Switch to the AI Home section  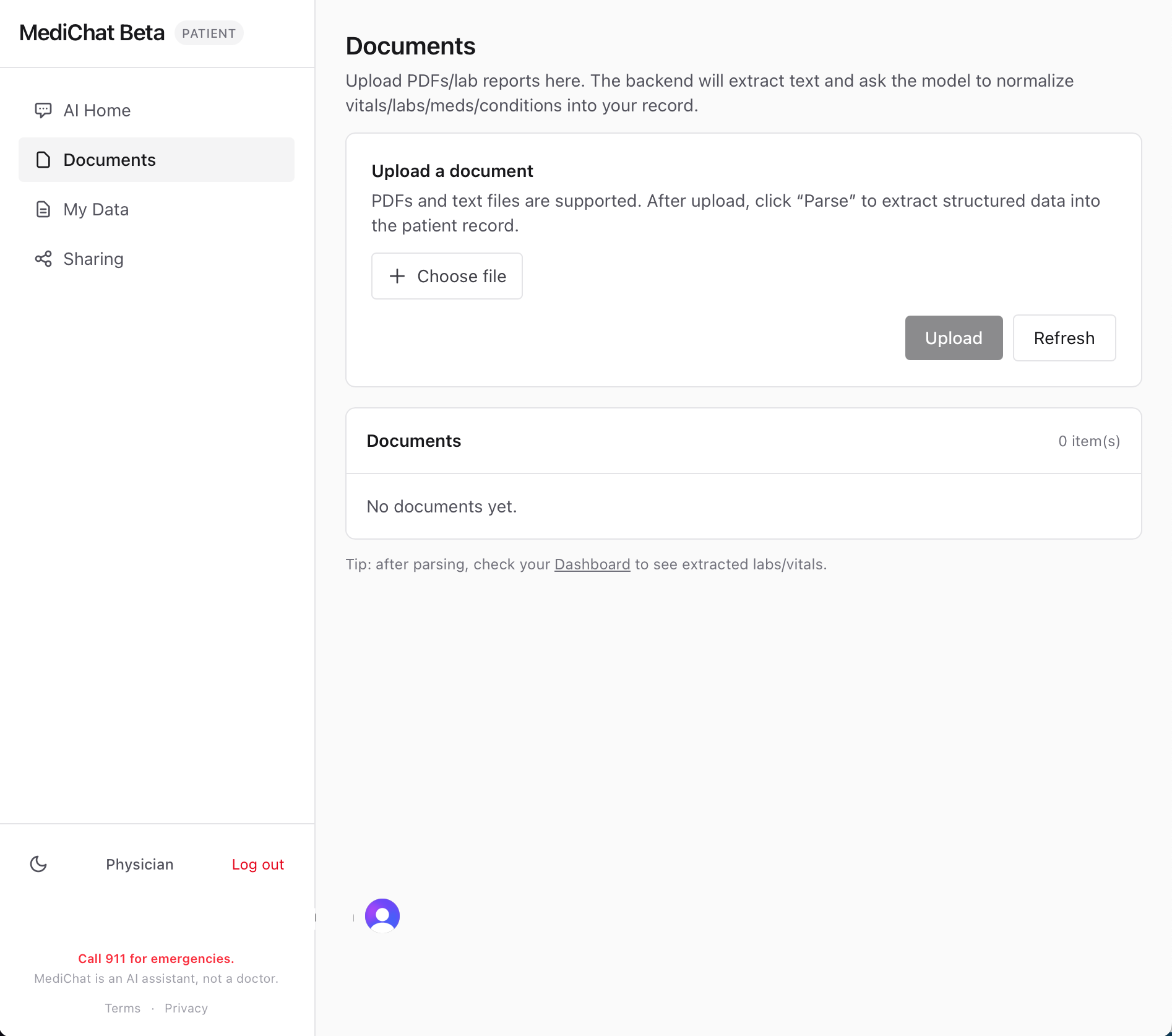pyautogui.click(x=97, y=110)
